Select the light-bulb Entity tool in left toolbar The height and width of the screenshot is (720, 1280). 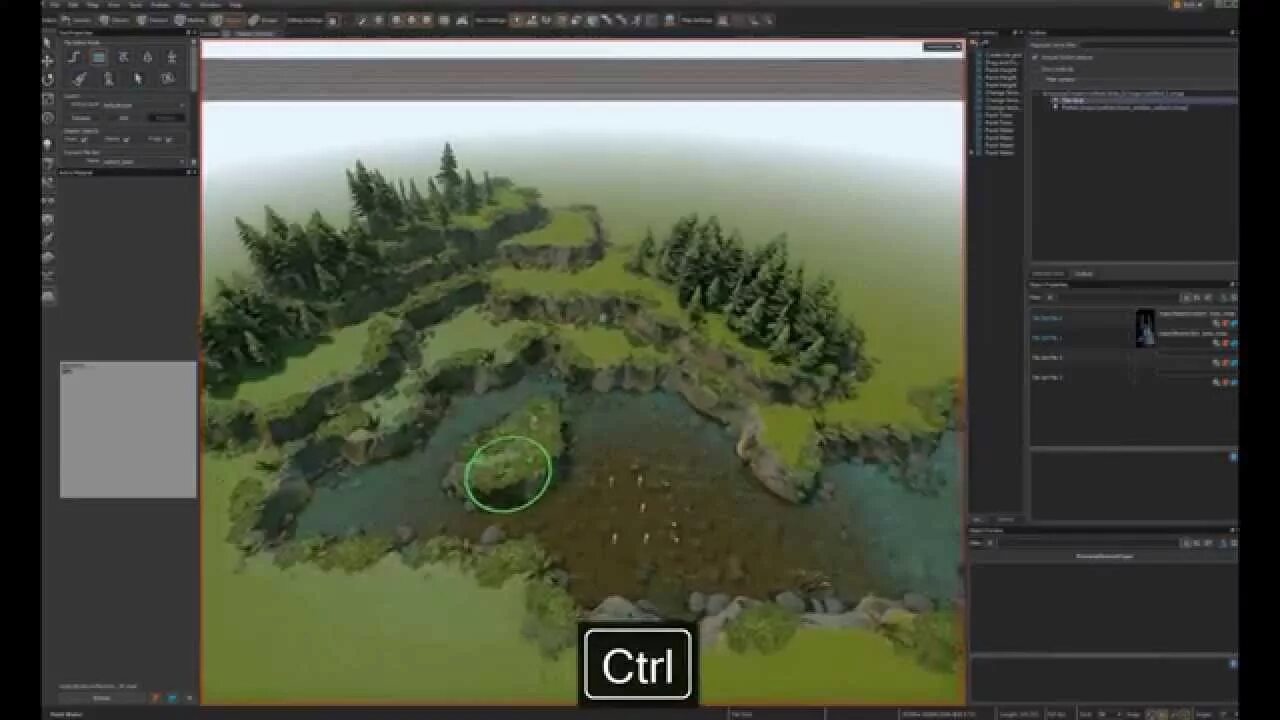click(47, 144)
